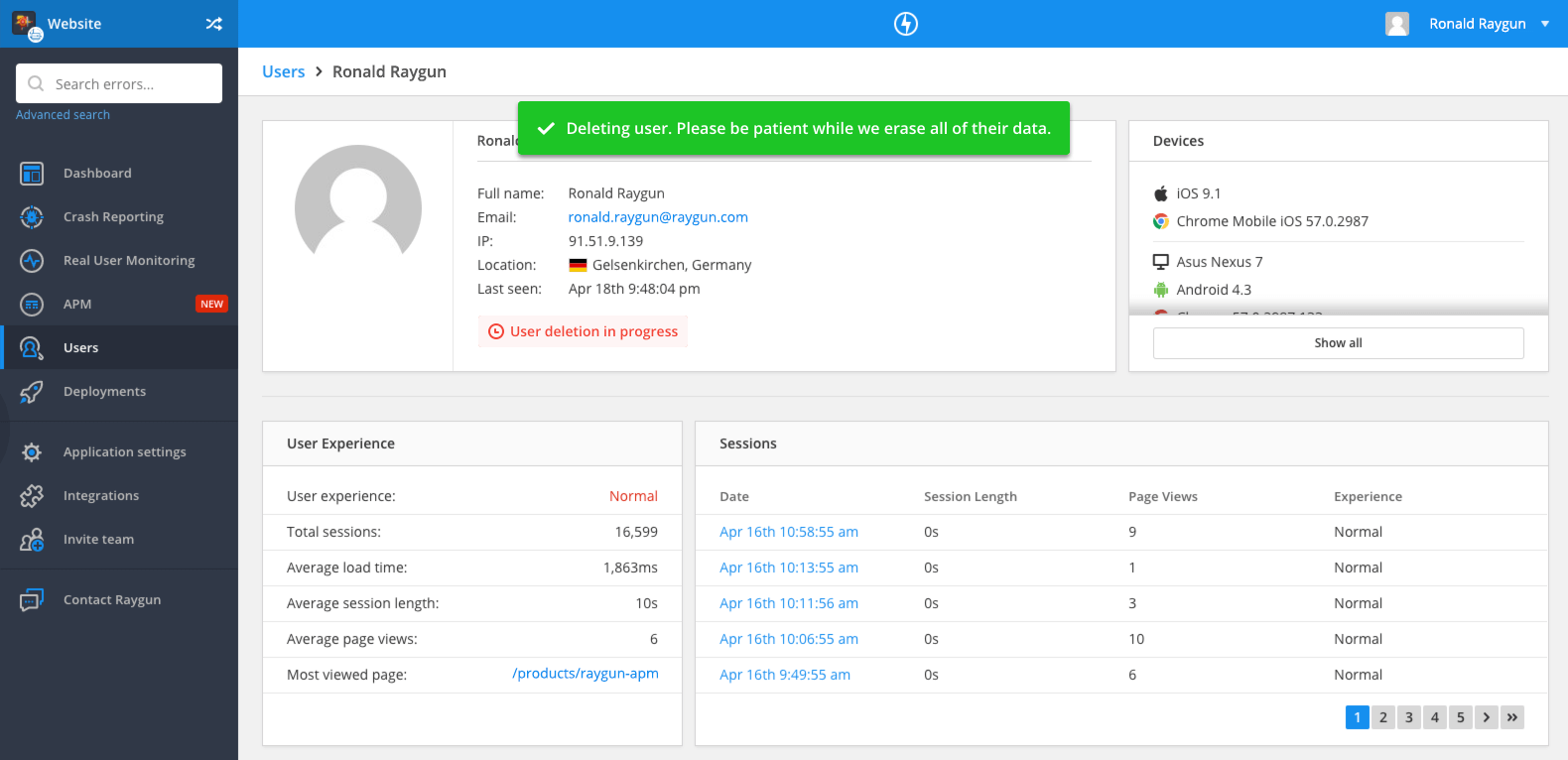Screen dimensions: 1568x760
Task: Click the Normal user experience value in red
Action: (633, 496)
